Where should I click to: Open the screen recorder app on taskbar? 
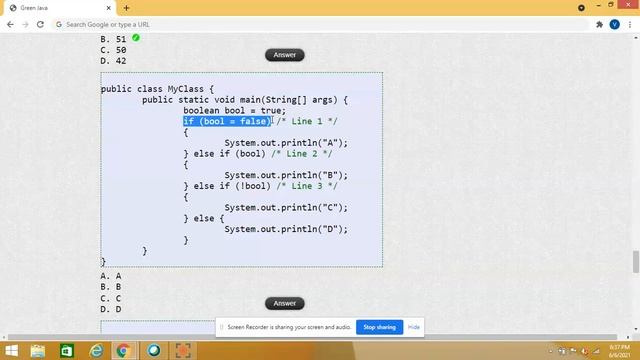point(183,351)
